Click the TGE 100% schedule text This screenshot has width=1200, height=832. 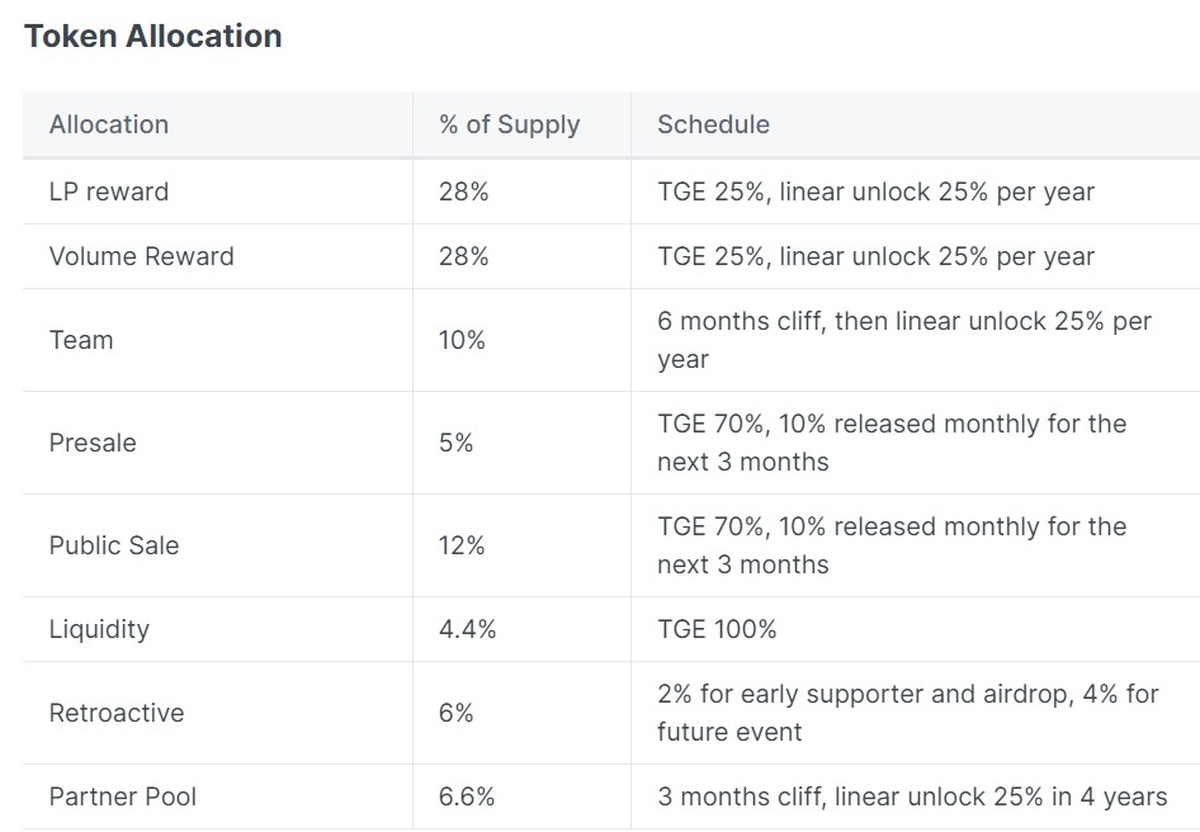click(717, 630)
